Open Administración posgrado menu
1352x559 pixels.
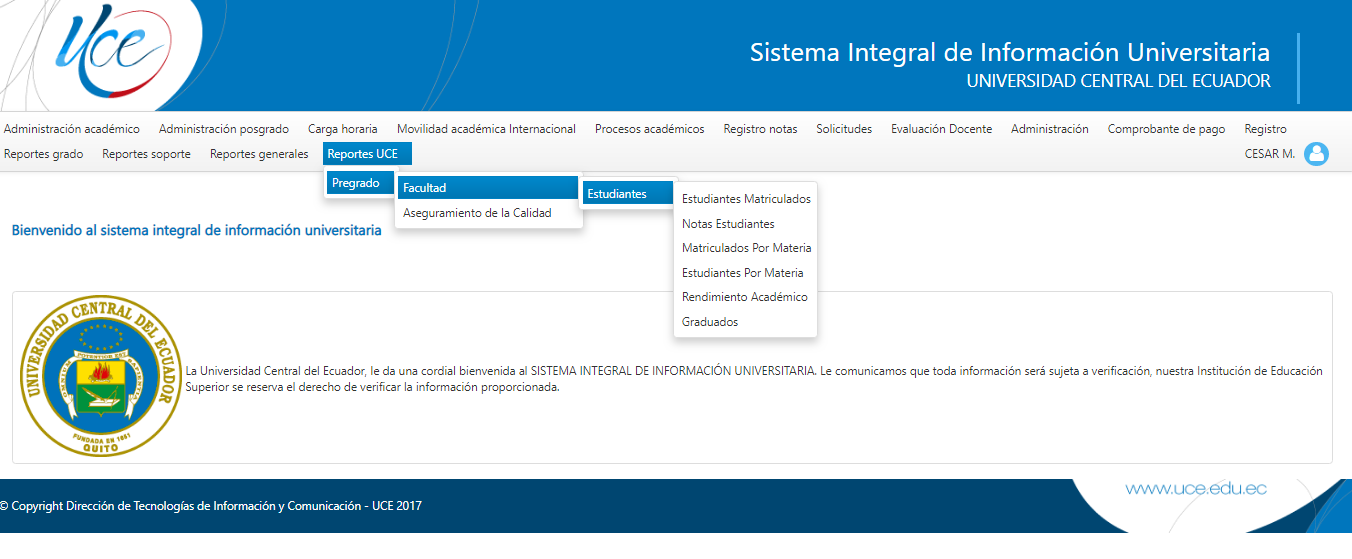point(224,129)
